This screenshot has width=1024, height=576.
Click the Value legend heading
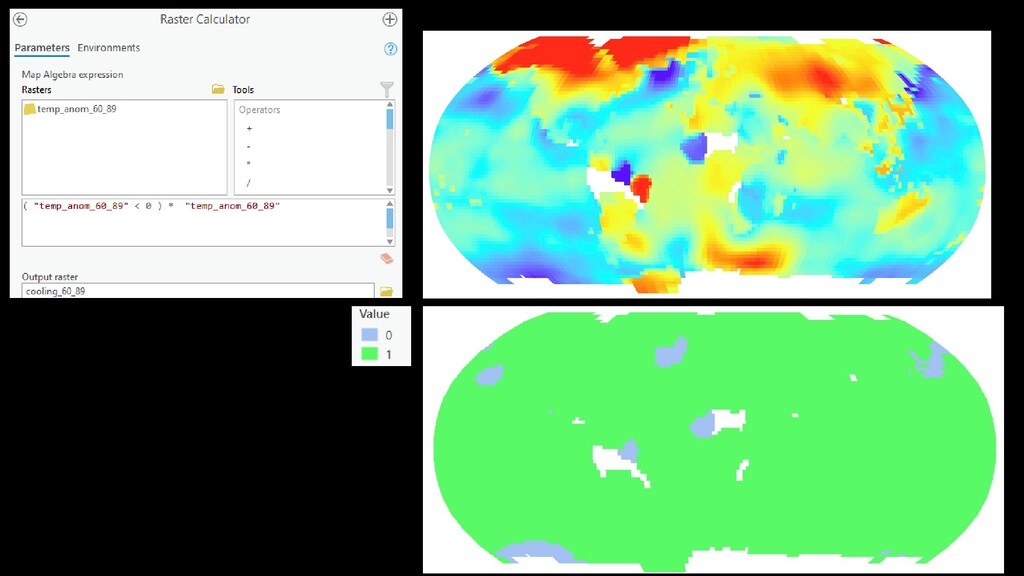point(374,314)
